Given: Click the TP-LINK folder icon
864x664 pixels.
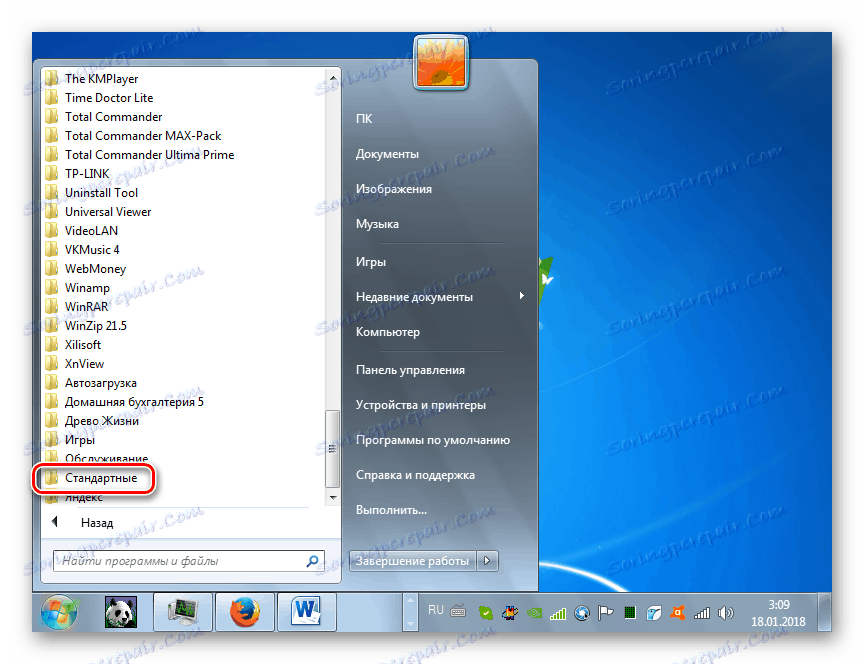Looking at the screenshot, I should [51, 174].
